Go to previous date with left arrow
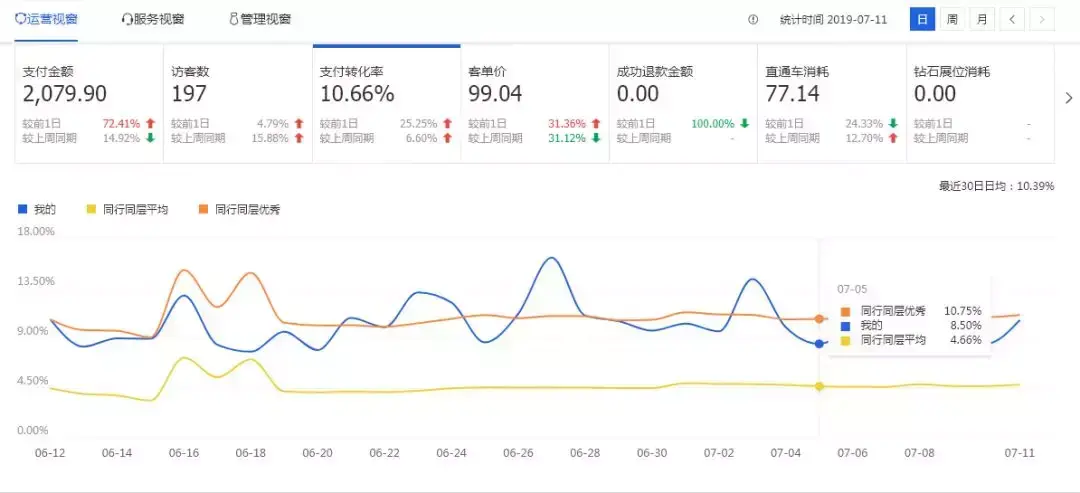Screen dimensions: 1080x493 pos(1013,19)
